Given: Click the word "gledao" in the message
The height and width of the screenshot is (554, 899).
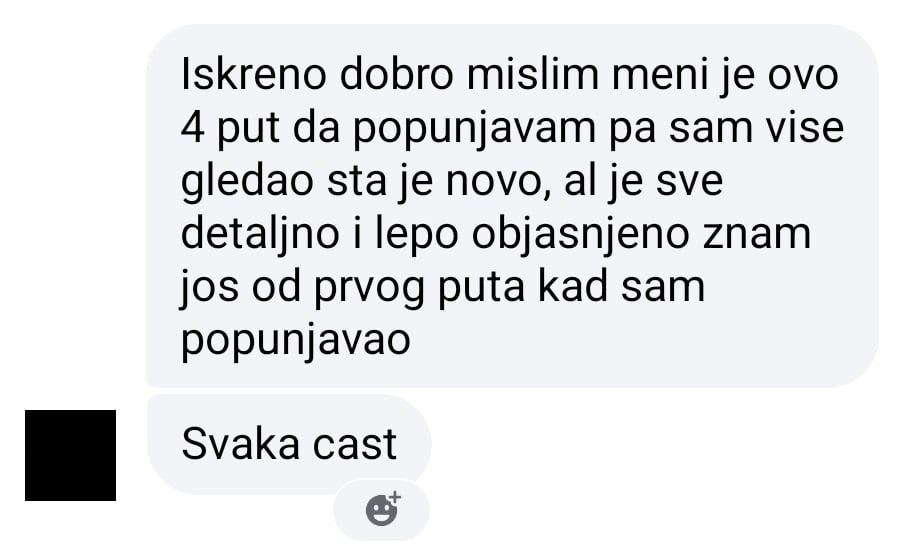Looking at the screenshot, I should 248,182.
